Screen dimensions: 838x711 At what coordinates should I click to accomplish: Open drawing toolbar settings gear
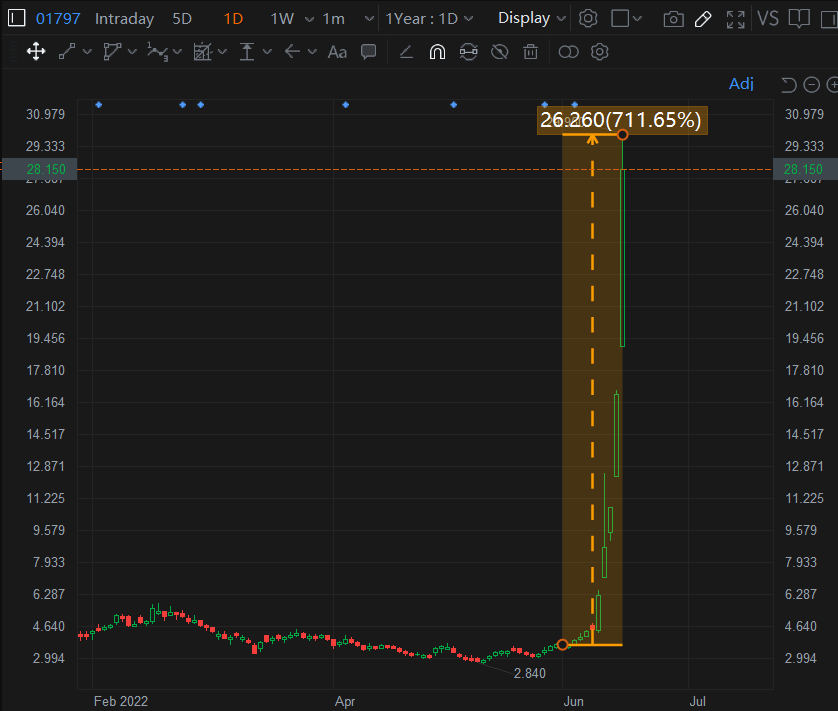pyautogui.click(x=599, y=52)
